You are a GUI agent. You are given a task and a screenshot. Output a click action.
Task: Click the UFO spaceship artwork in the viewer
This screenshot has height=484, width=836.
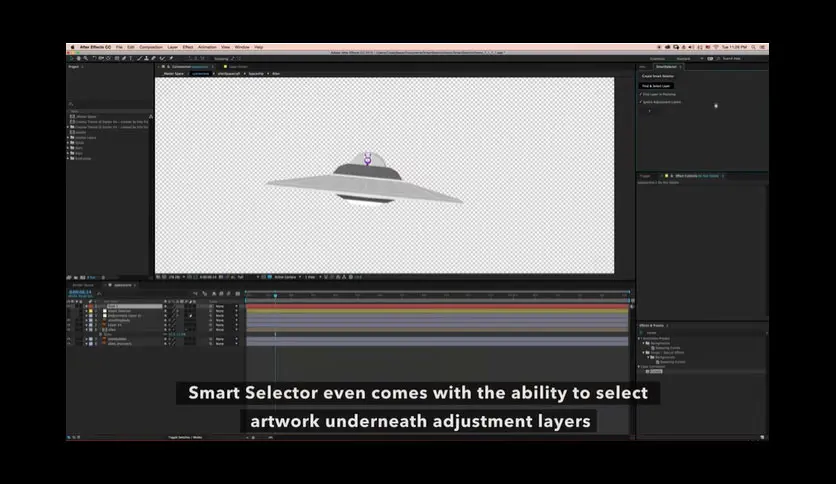click(365, 184)
